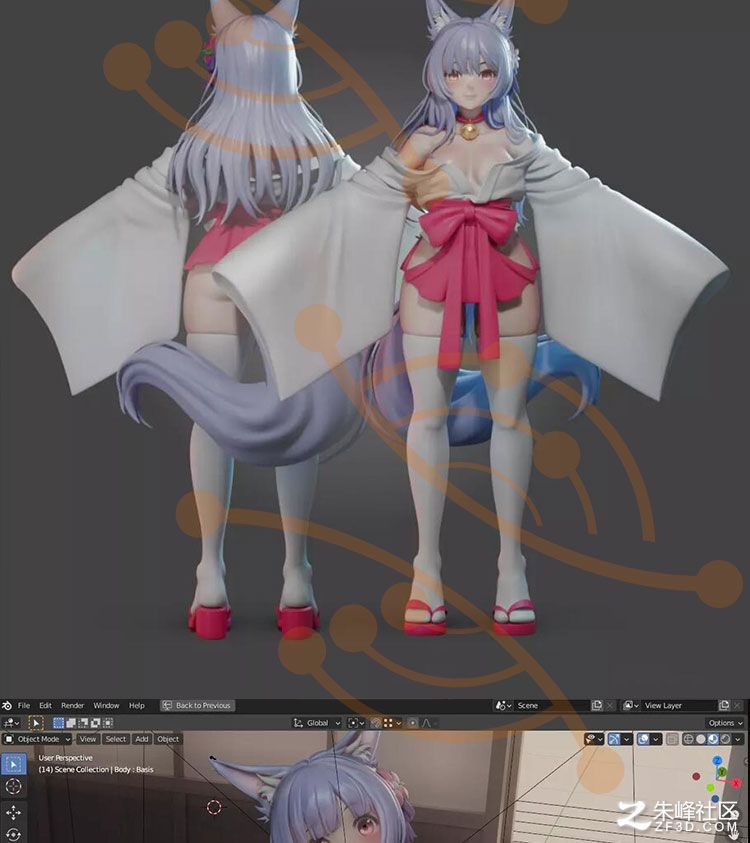This screenshot has width=750, height=843.
Task: Select the Rotate tool in the toolbar
Action: (x=13, y=835)
